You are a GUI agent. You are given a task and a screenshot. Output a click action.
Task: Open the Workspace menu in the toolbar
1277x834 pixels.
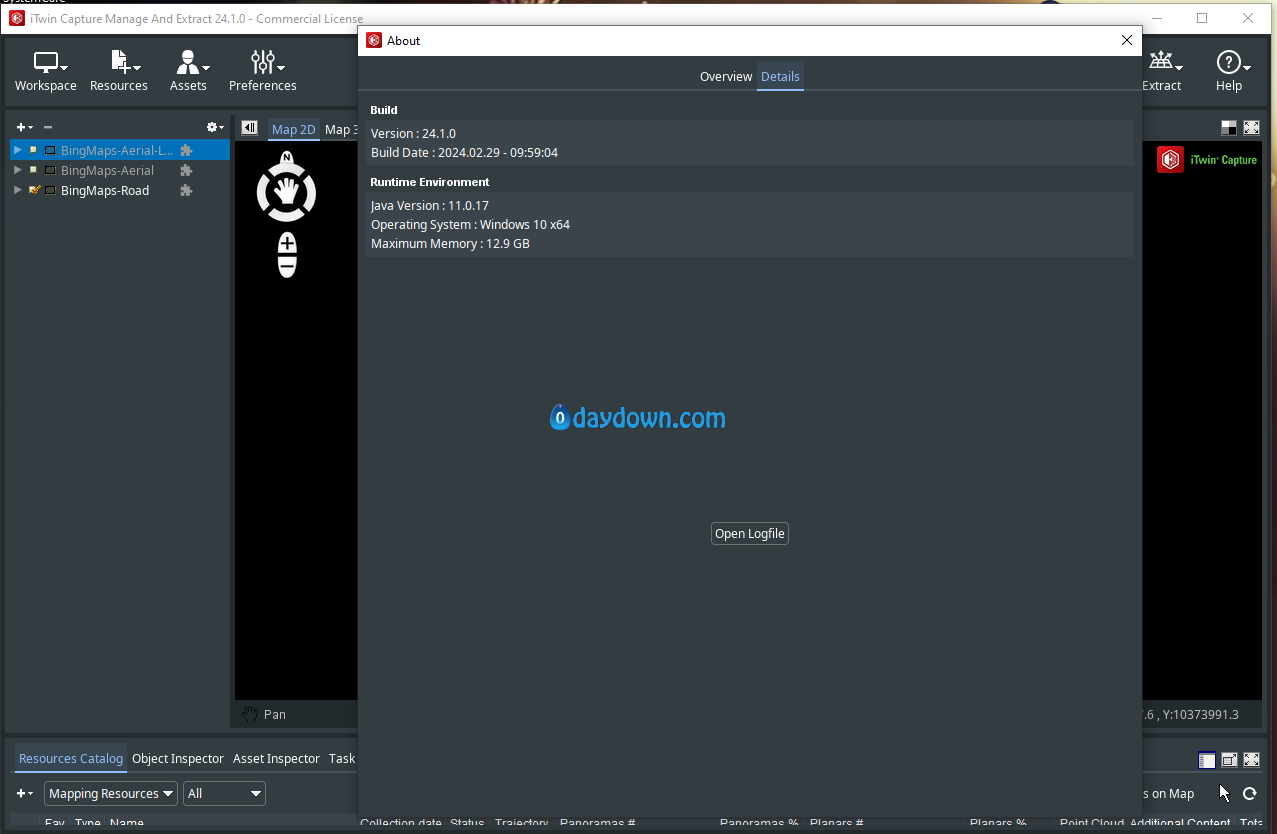[46, 71]
